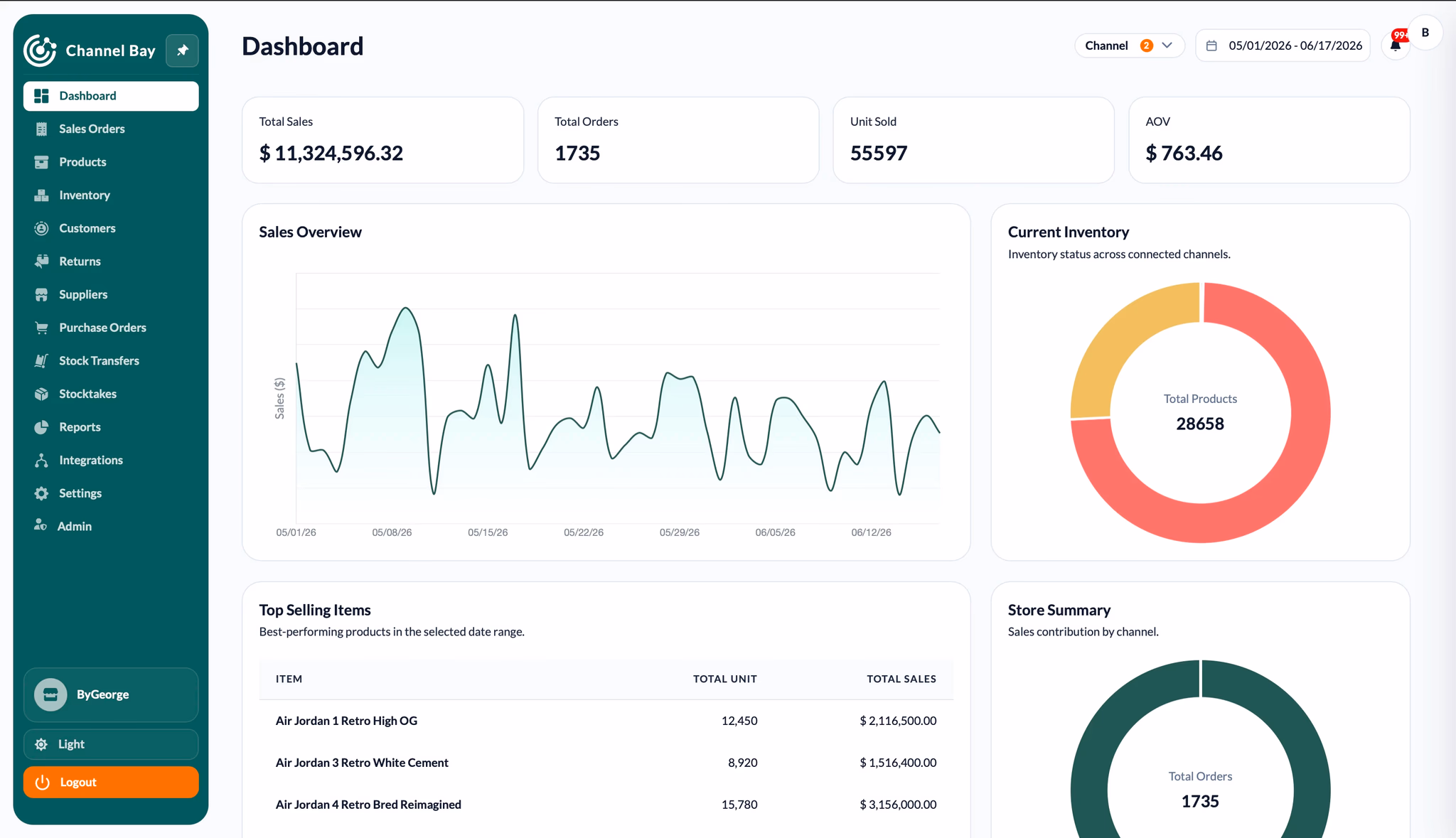Open Admin page link
Viewport: 1456px width, 838px height.
tap(111, 526)
